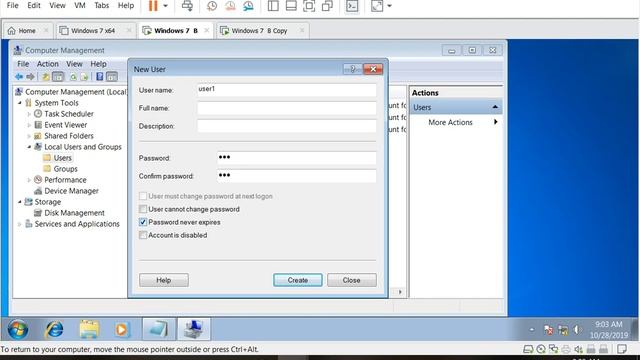This screenshot has width=640, height=360.
Task: Switch to the Windows 7 B Copy tab
Action: (259, 31)
